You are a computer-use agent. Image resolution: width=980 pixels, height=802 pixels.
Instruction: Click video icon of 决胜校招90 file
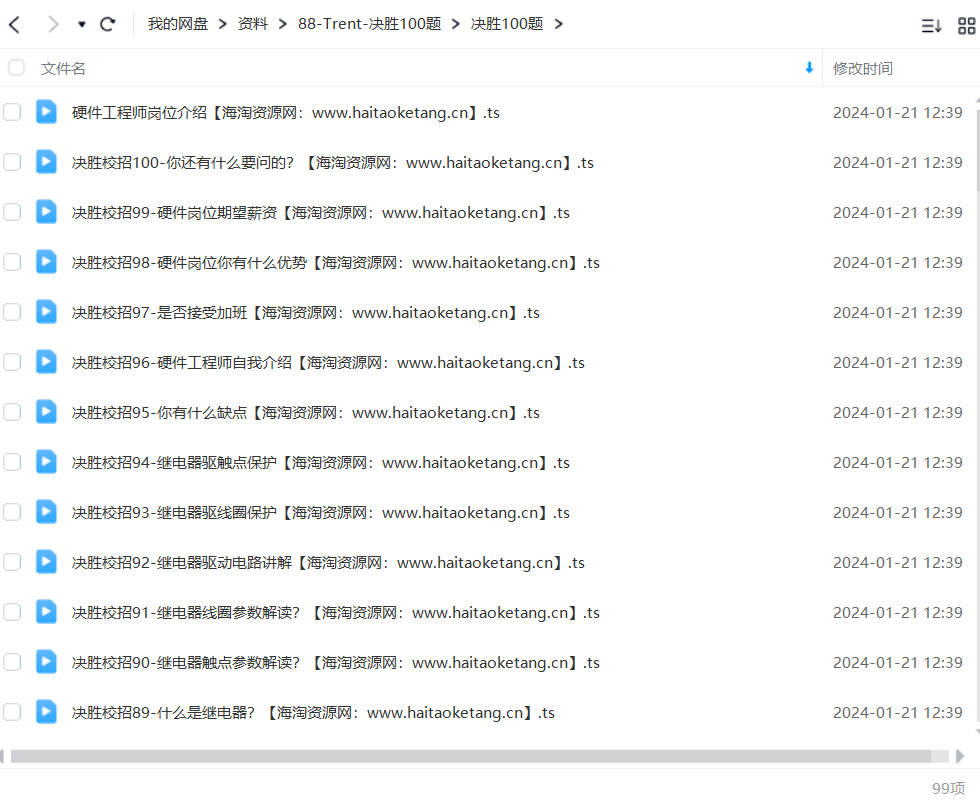(x=46, y=662)
